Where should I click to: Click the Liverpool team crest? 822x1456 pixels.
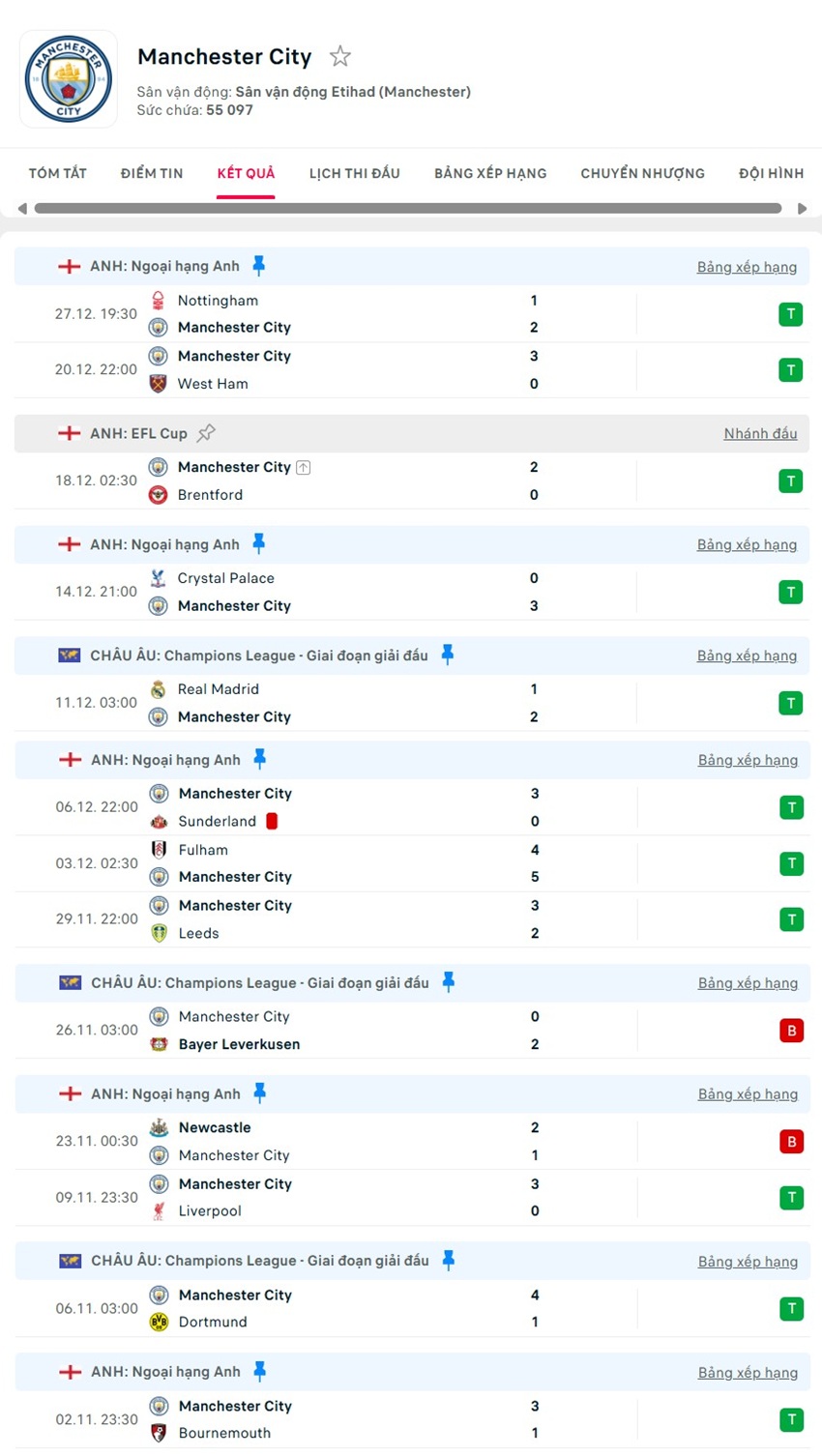coord(160,1211)
